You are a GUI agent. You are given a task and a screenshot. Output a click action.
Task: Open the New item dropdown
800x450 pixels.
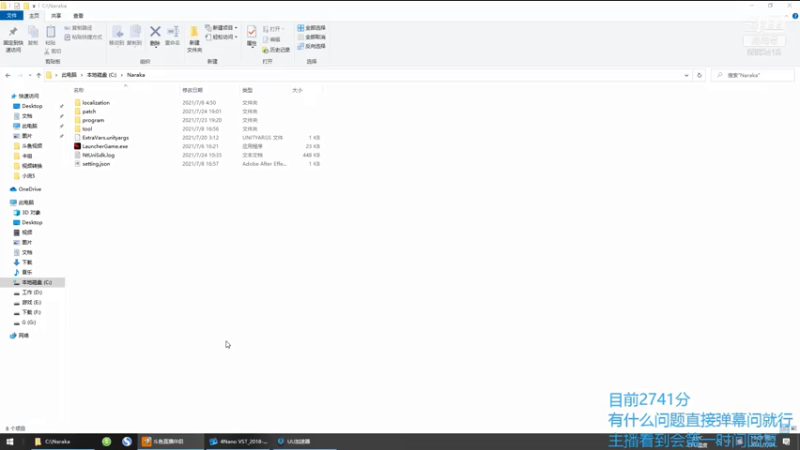(x=221, y=28)
